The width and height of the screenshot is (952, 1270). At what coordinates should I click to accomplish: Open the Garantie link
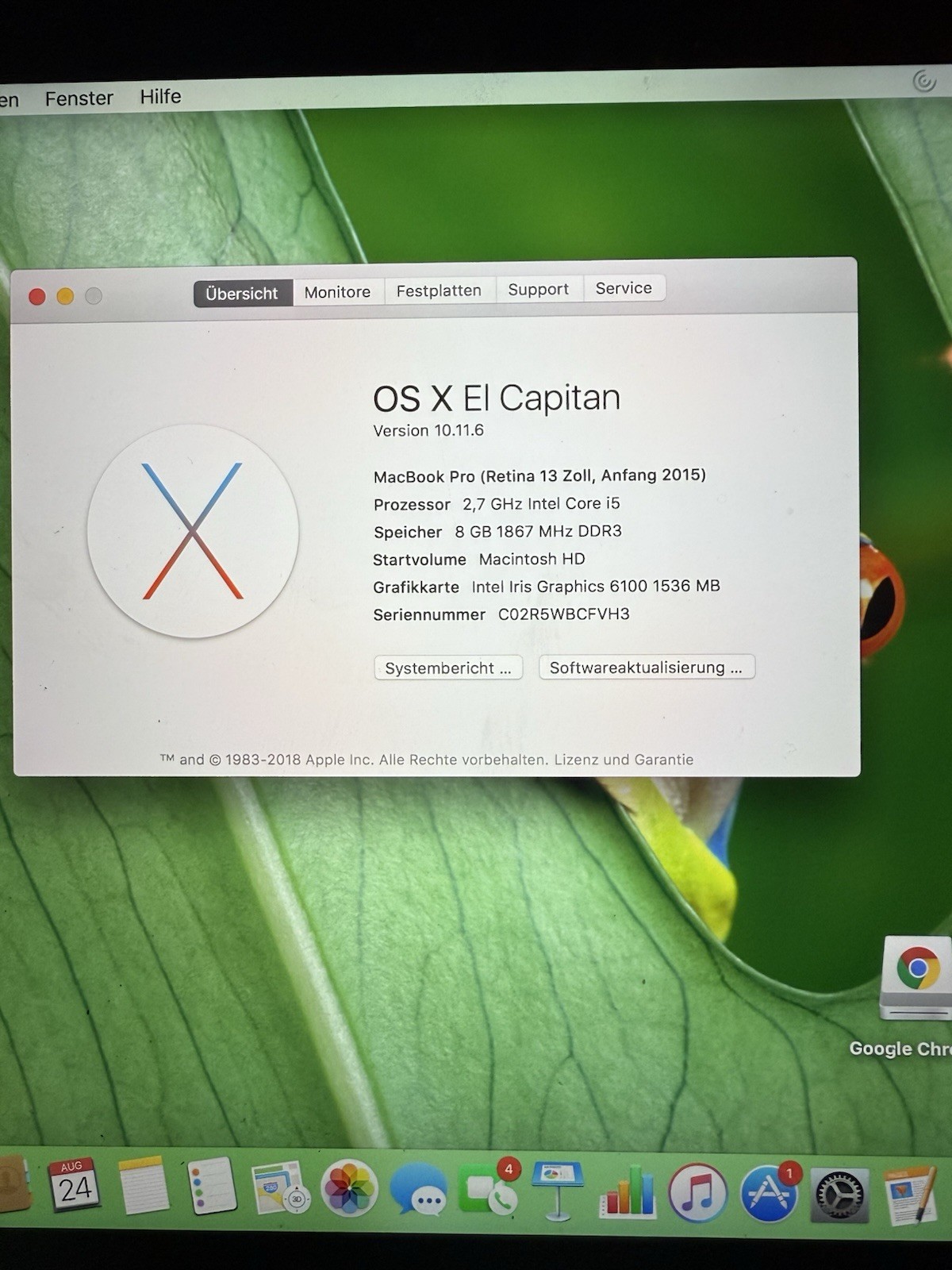click(x=665, y=760)
